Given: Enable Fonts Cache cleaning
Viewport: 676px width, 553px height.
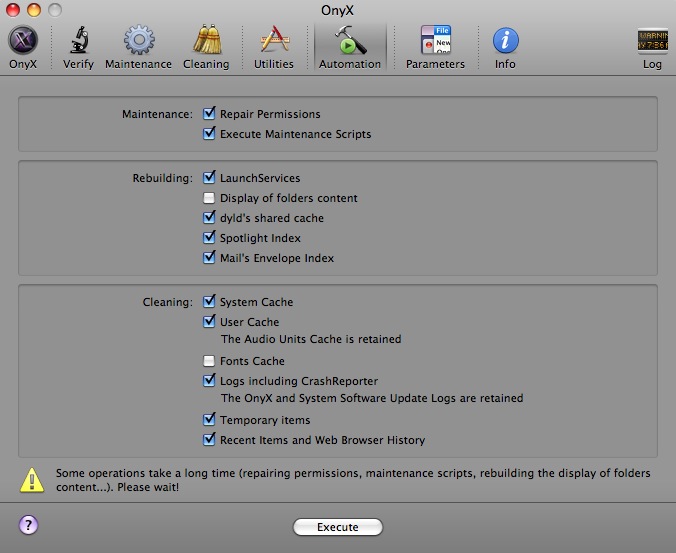Looking at the screenshot, I should [209, 361].
